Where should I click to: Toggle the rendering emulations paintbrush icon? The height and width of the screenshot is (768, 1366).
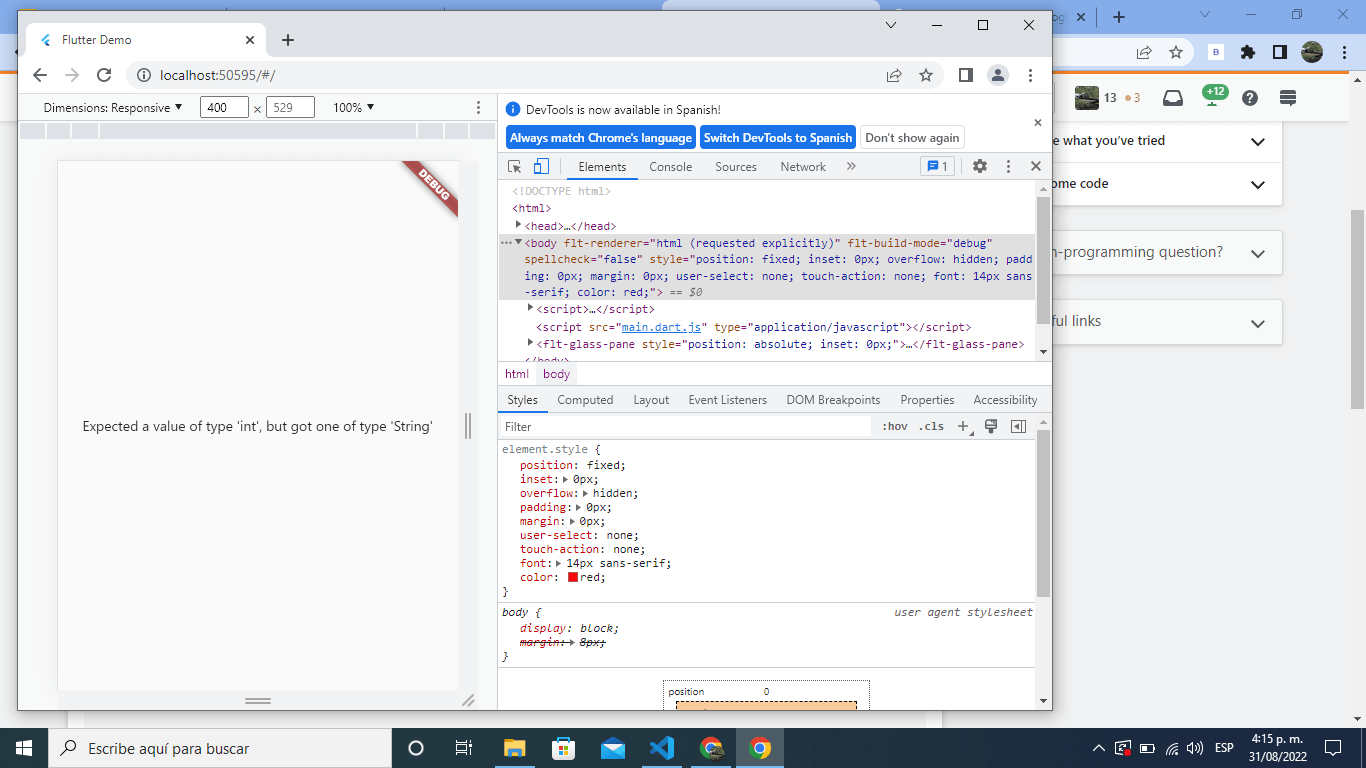(991, 426)
